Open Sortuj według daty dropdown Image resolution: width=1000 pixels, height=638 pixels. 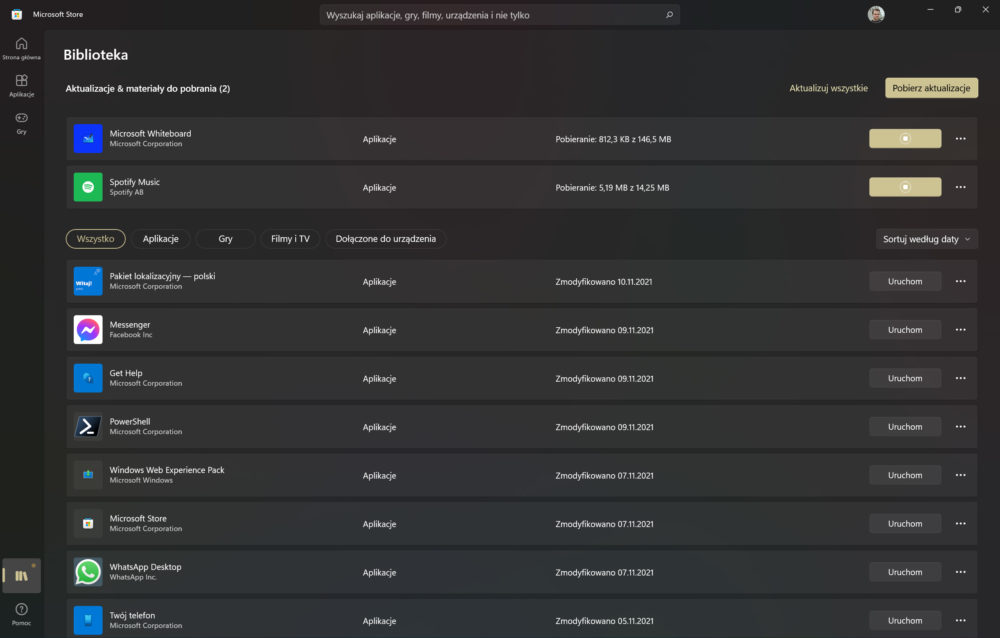[x=927, y=239]
